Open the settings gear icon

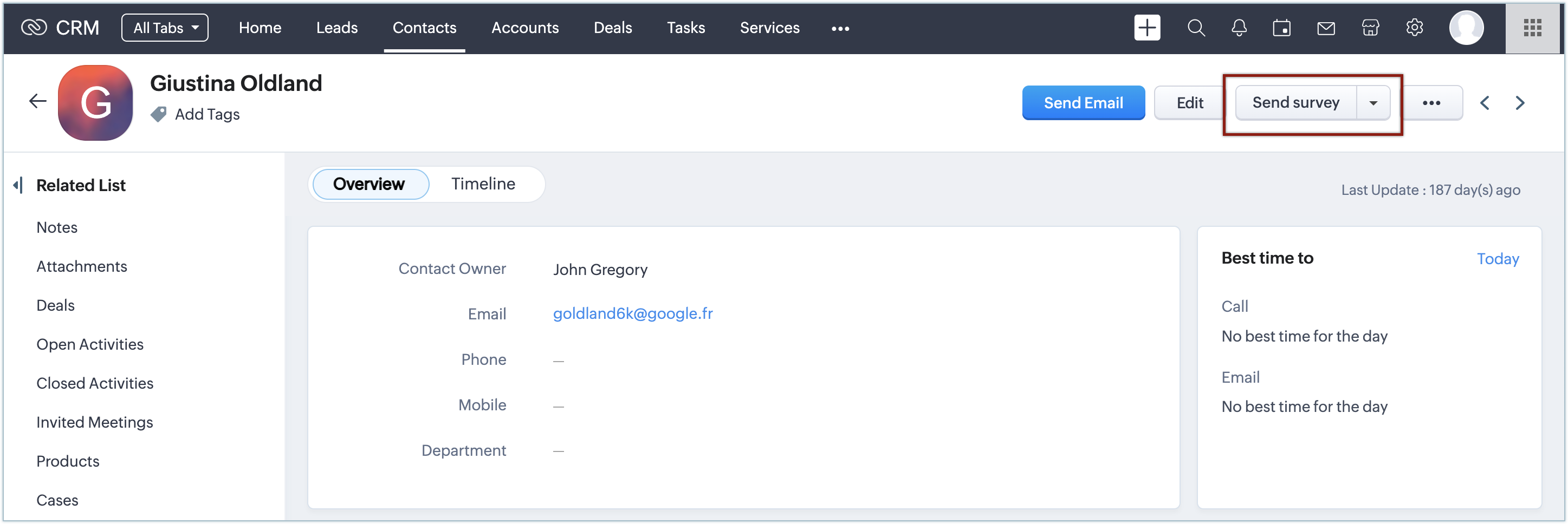coord(1414,28)
